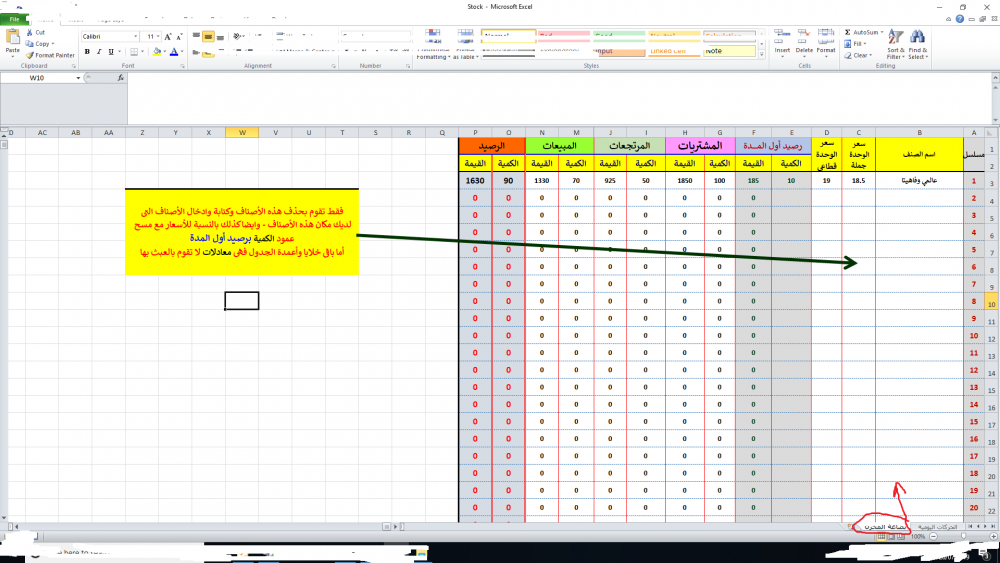The height and width of the screenshot is (563, 1000).
Task: Click the Help question mark icon
Action: (x=959, y=19)
